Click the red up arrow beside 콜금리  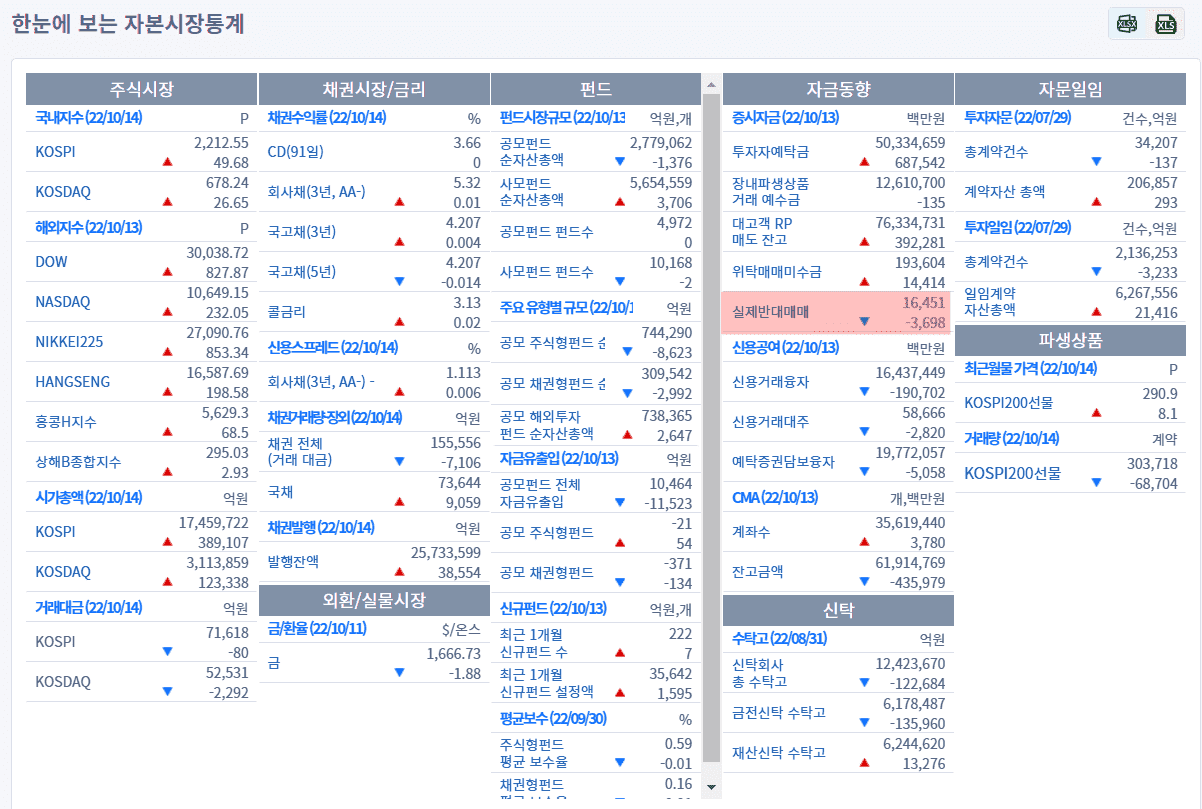click(399, 322)
